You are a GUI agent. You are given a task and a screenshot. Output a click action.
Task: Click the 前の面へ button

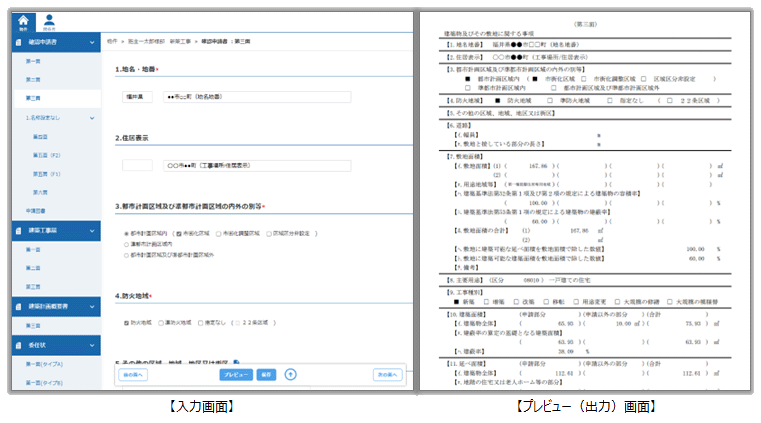[x=134, y=374]
